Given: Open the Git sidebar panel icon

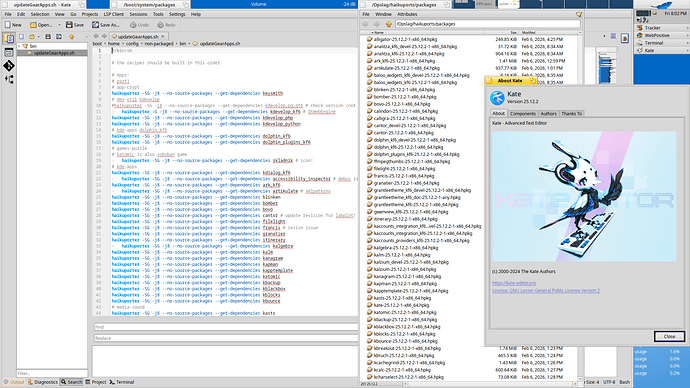Looking at the screenshot, I should pyautogui.click(x=9, y=66).
